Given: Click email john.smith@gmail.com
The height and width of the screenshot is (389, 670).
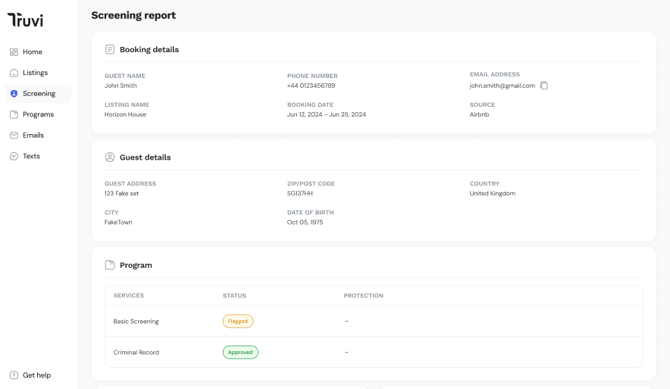Looking at the screenshot, I should point(502,85).
